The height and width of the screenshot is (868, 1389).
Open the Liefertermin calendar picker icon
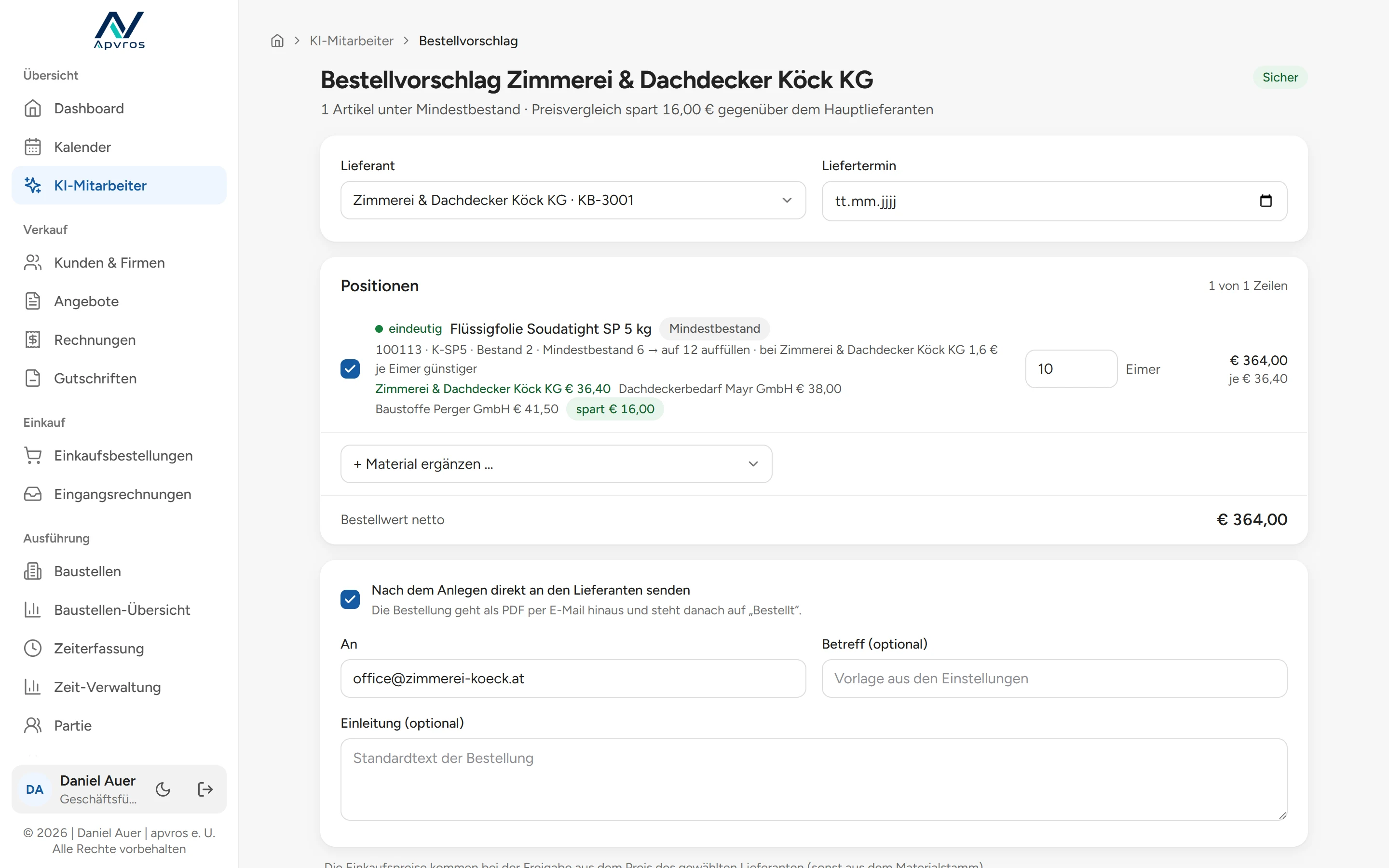(1266, 201)
